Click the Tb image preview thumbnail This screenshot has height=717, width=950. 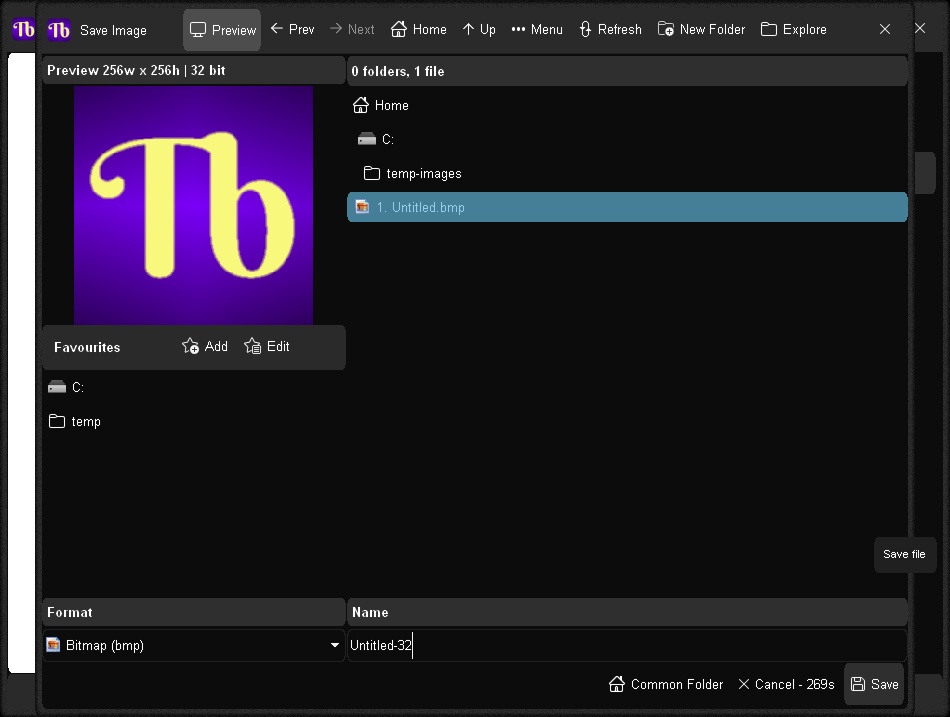click(193, 205)
